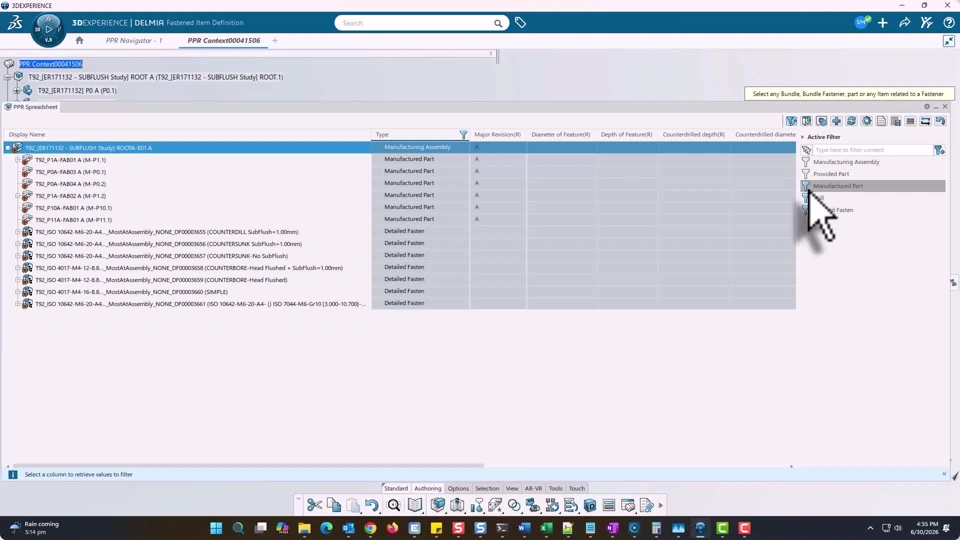Expand the COUNTERSUNK-No SubFlush fastener row
Screen dimensions: 960x540
click(18, 256)
